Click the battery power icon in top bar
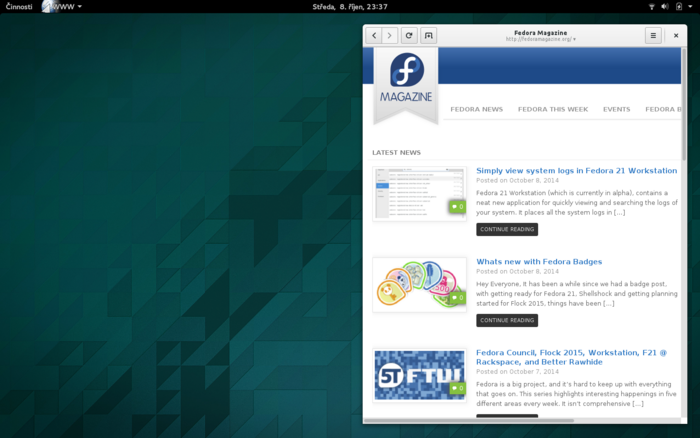 coord(679,7)
